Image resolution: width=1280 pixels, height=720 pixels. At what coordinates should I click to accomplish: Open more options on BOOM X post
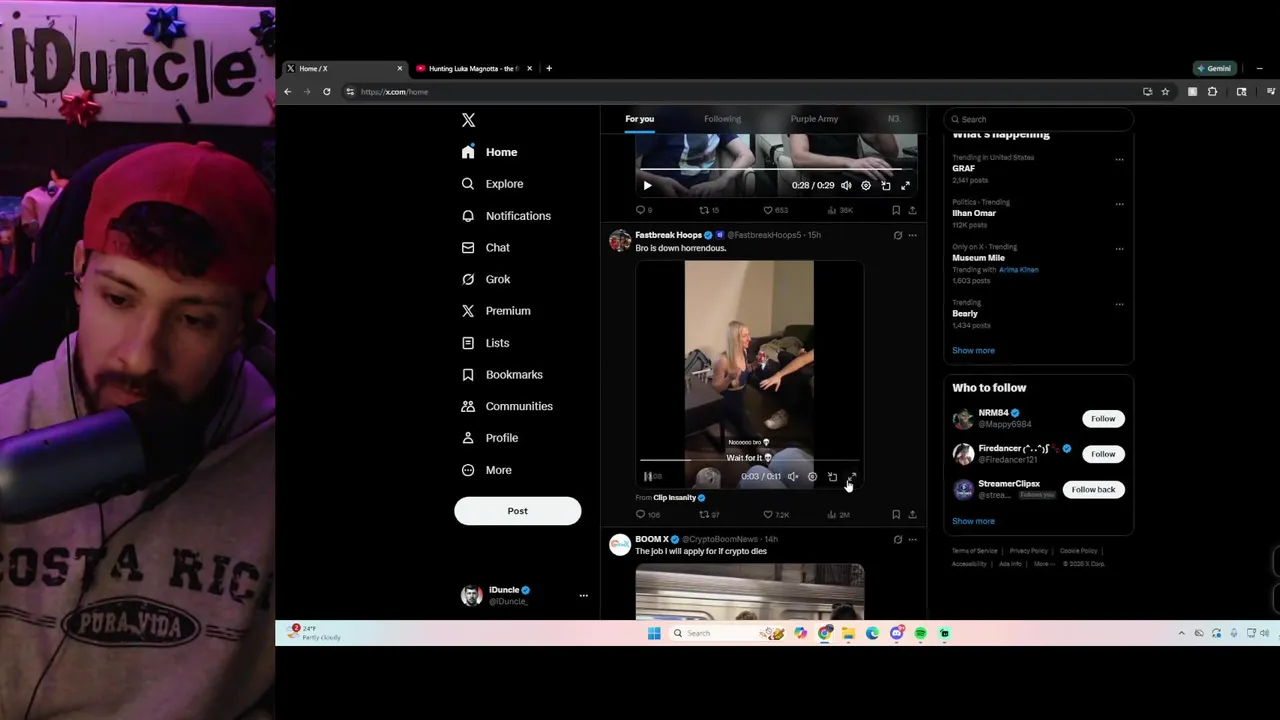click(x=912, y=539)
